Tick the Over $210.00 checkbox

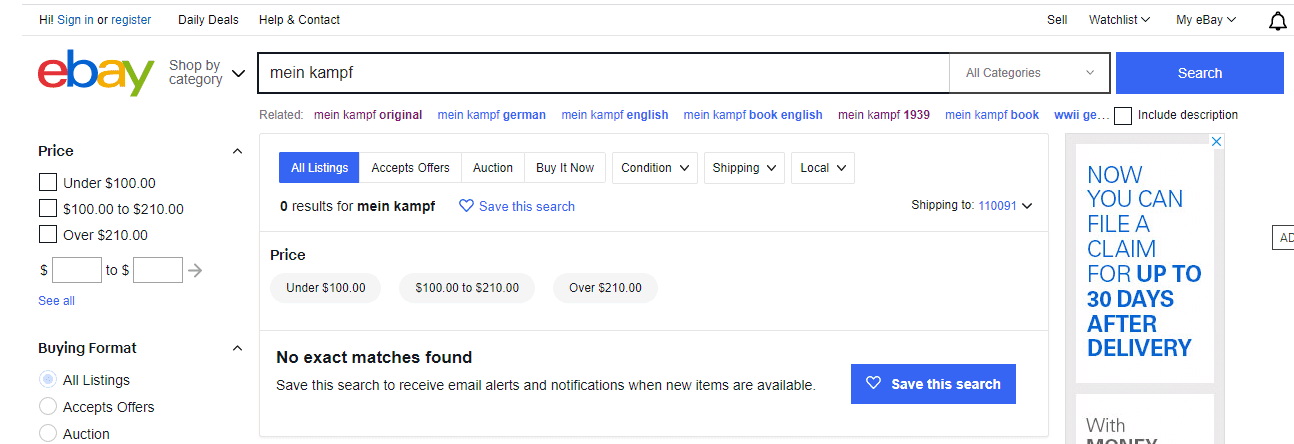coord(47,235)
